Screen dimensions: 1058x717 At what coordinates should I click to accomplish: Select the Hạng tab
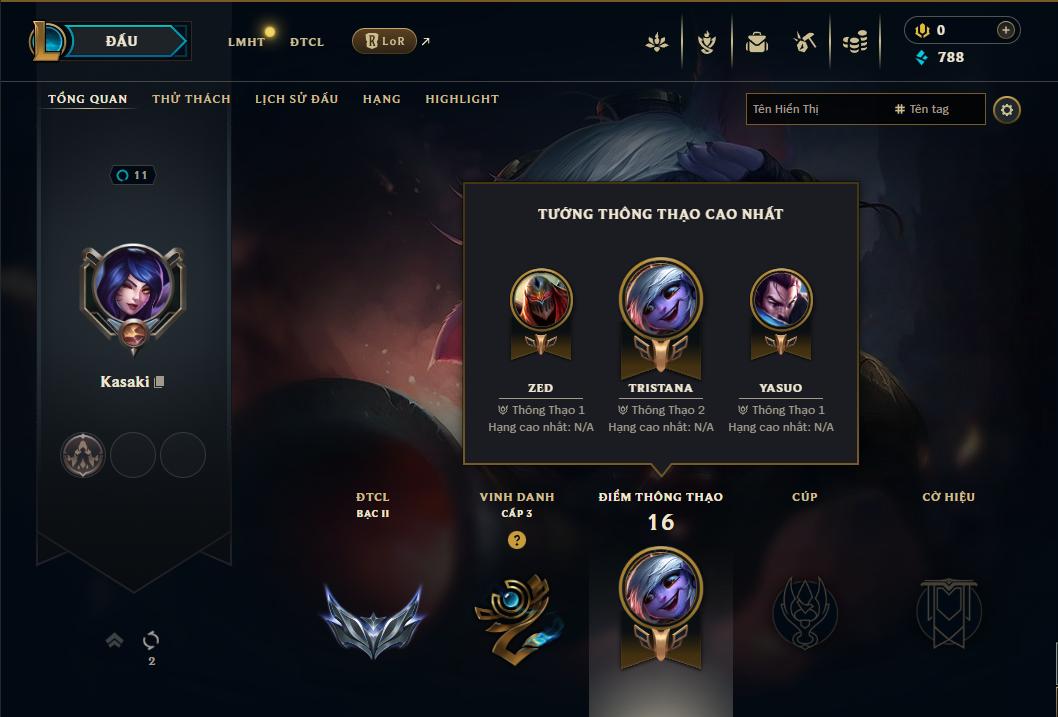click(381, 99)
